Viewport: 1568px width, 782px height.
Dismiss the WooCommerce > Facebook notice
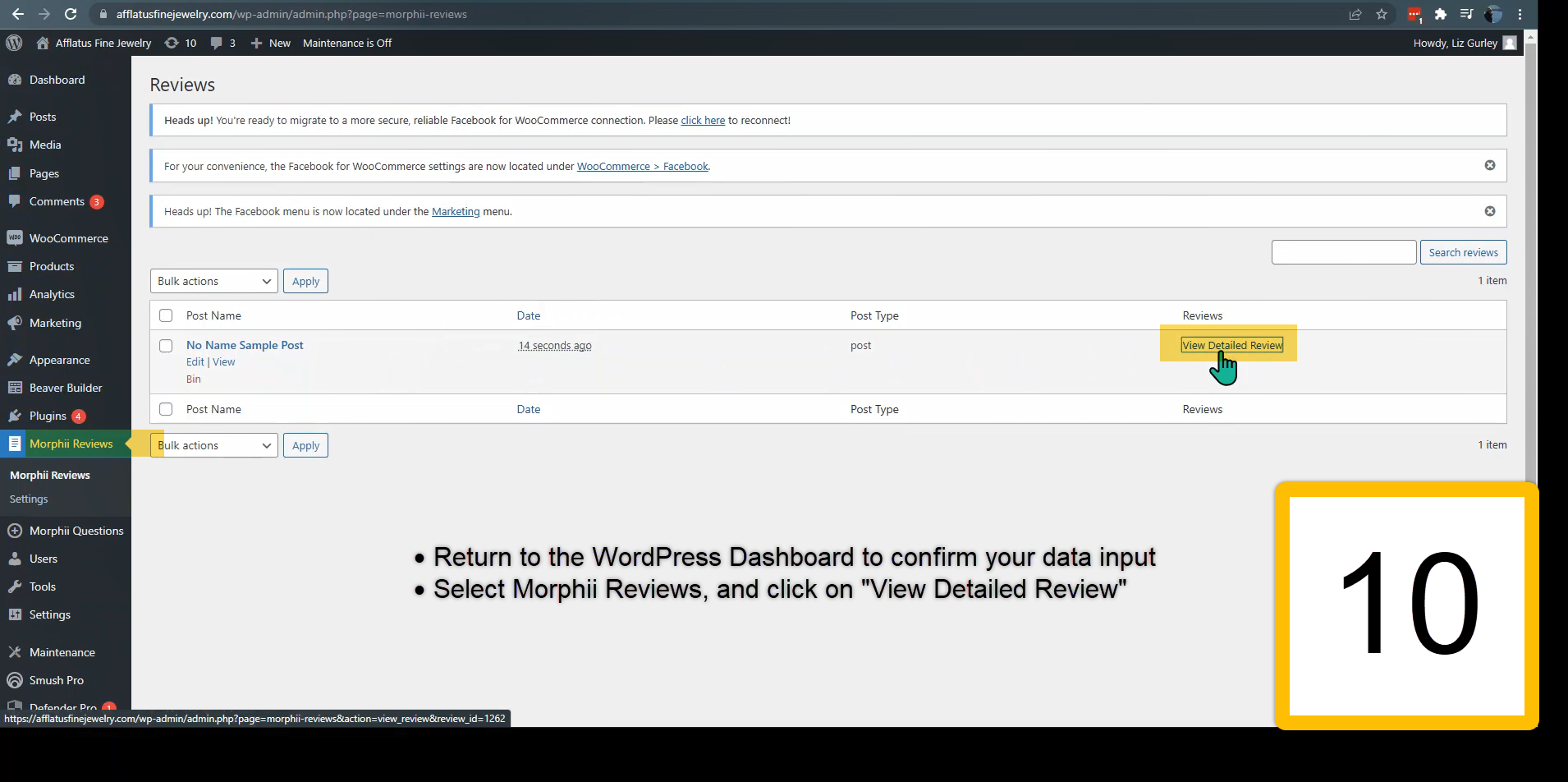1490,165
